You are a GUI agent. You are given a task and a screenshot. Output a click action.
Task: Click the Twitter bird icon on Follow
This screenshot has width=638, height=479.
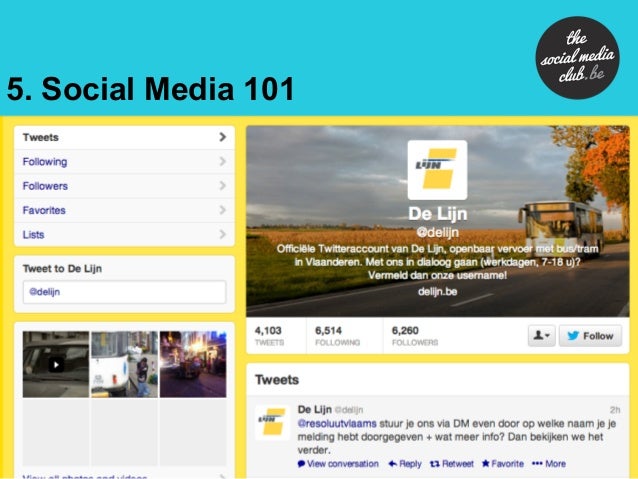coord(573,336)
